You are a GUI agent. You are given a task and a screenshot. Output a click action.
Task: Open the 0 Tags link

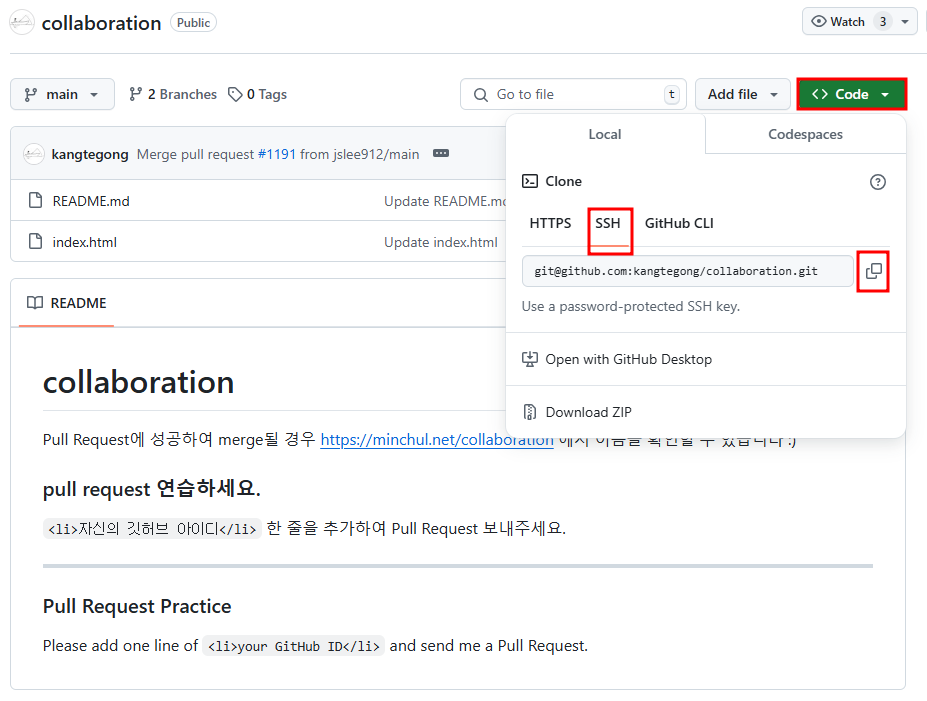[x=257, y=94]
